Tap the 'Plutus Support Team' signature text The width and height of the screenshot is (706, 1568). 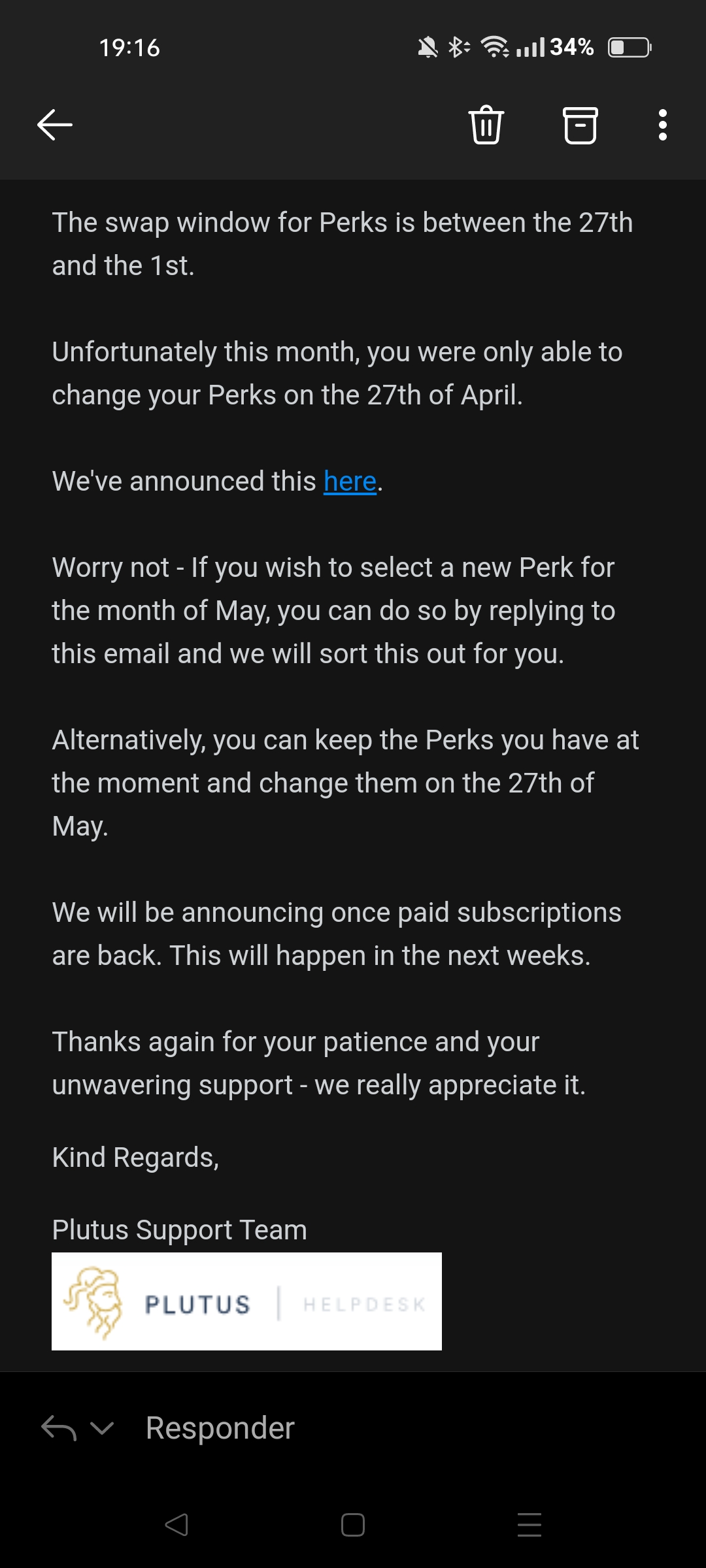[179, 1230]
